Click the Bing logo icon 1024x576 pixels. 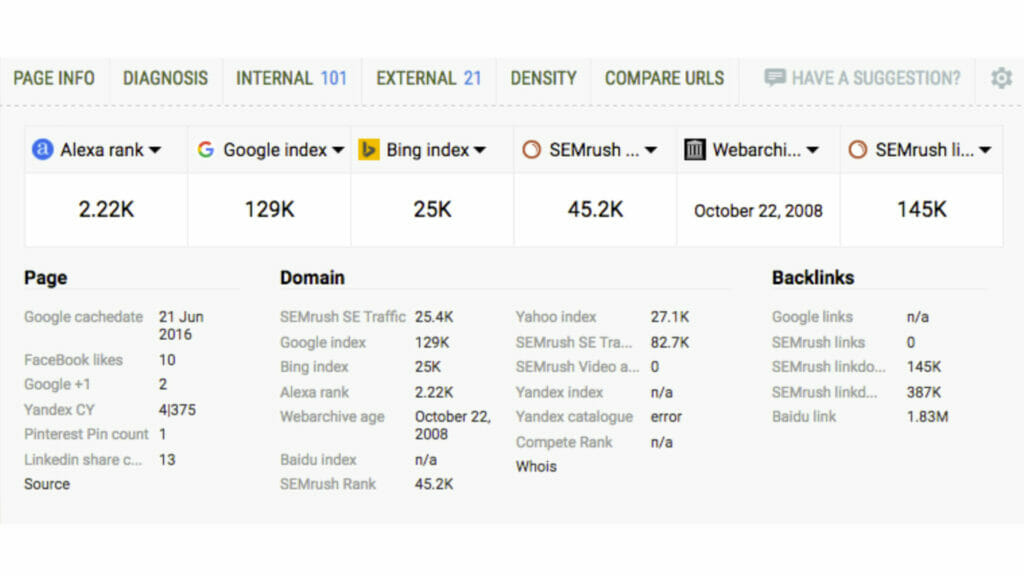click(x=369, y=150)
